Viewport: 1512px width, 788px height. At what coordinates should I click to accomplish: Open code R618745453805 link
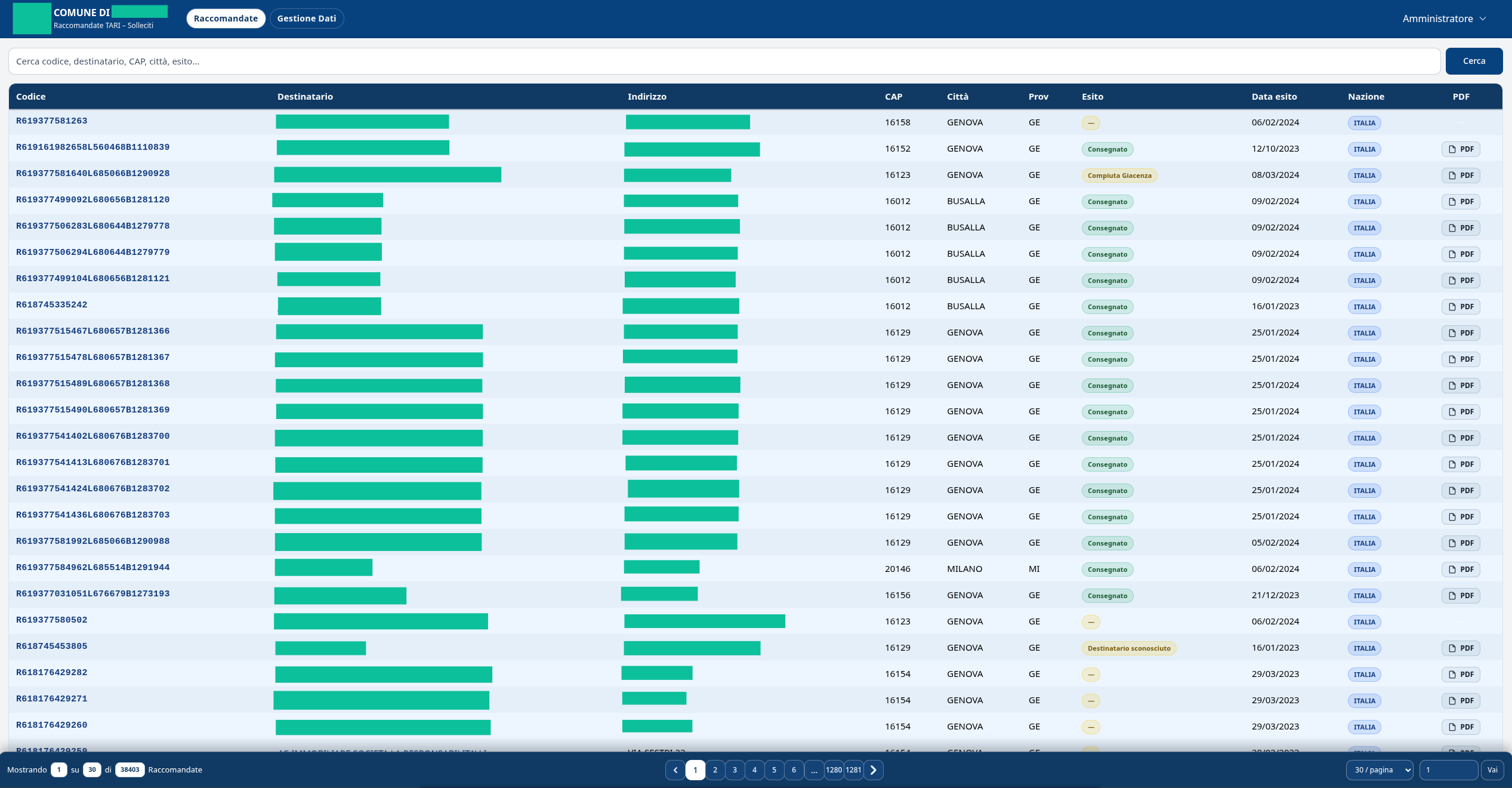pyautogui.click(x=52, y=647)
